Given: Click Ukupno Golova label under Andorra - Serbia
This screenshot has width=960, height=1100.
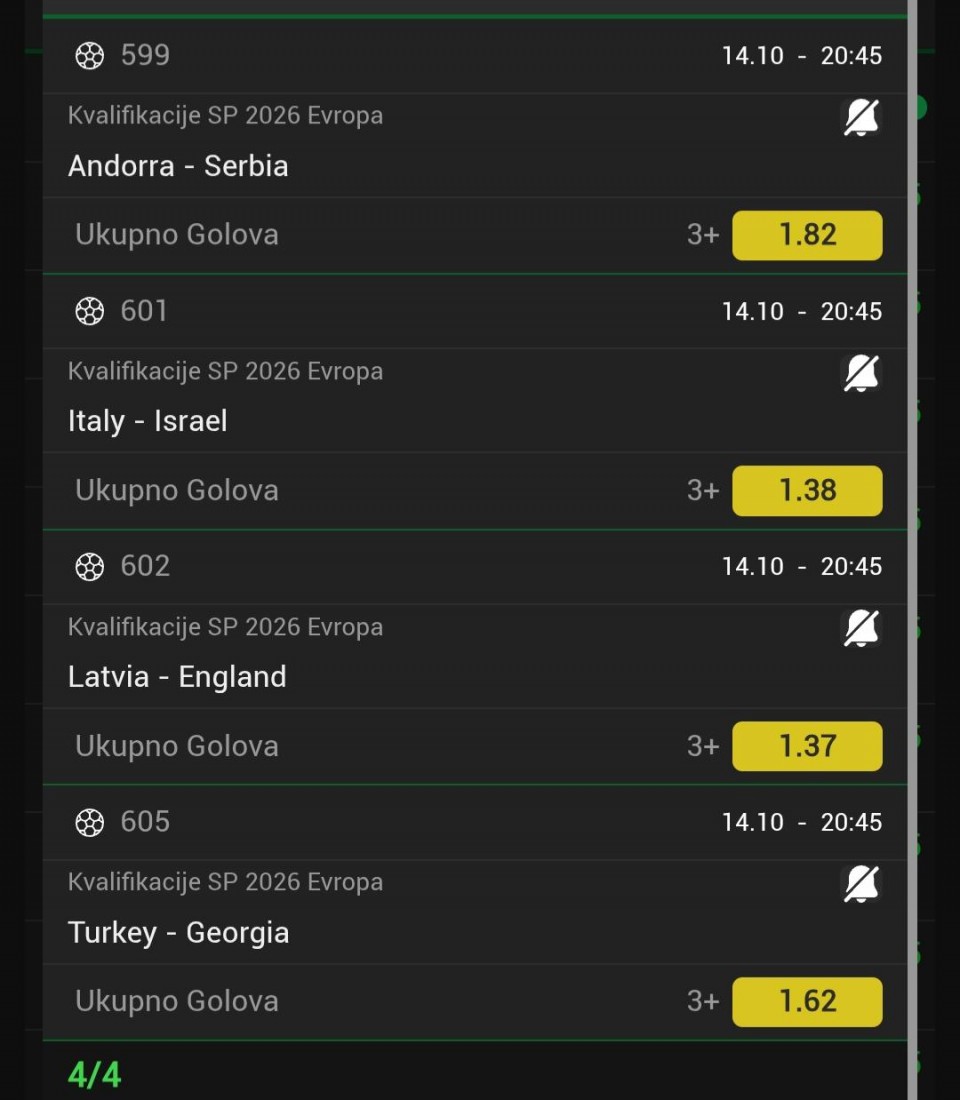Looking at the screenshot, I should (x=177, y=235).
